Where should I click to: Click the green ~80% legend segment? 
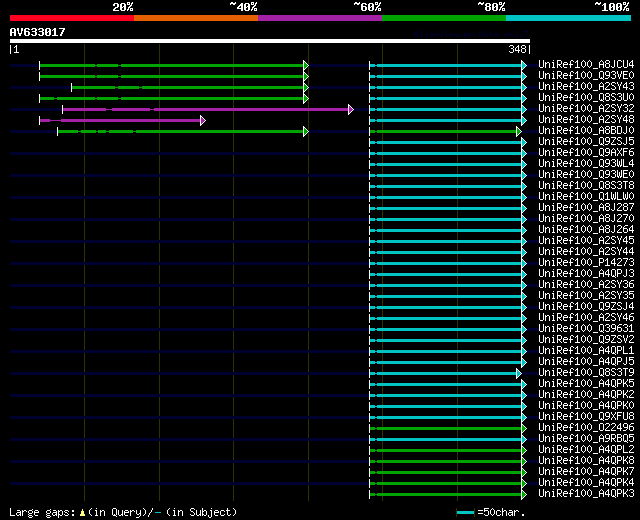(443, 17)
